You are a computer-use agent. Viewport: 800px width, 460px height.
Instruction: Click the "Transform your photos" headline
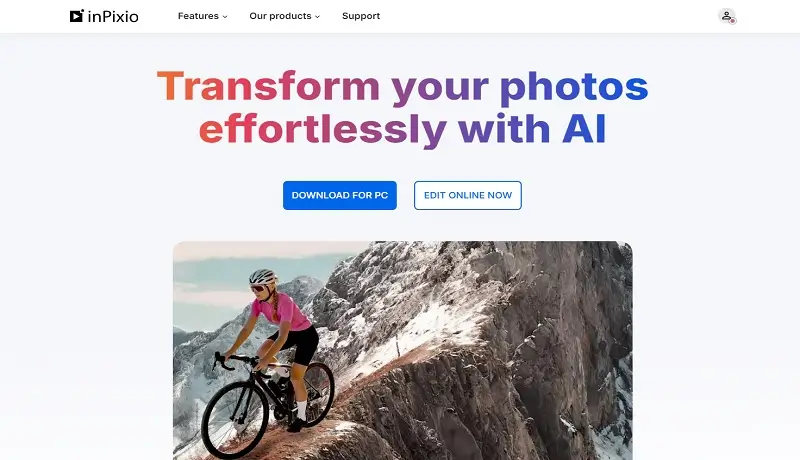(x=403, y=87)
